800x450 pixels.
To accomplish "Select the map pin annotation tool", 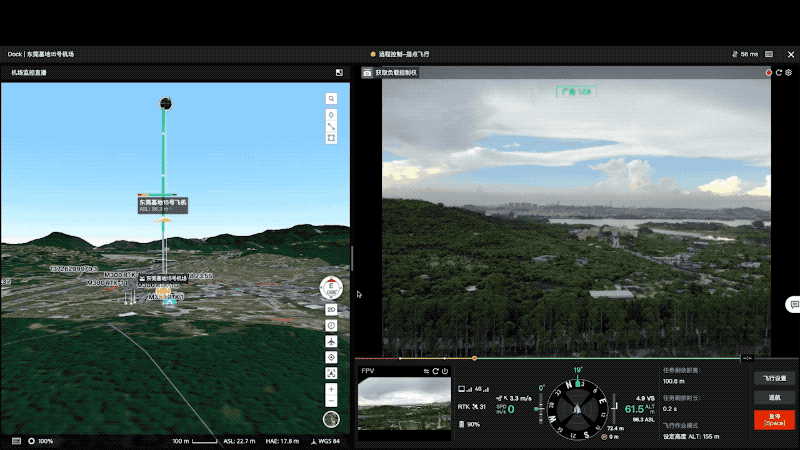I will click(x=331, y=115).
